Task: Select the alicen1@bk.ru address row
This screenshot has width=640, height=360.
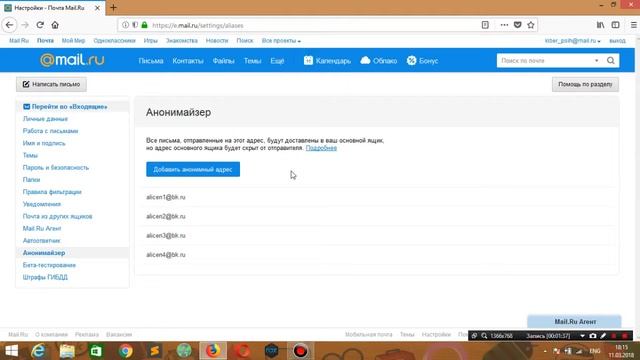Action: (x=377, y=197)
